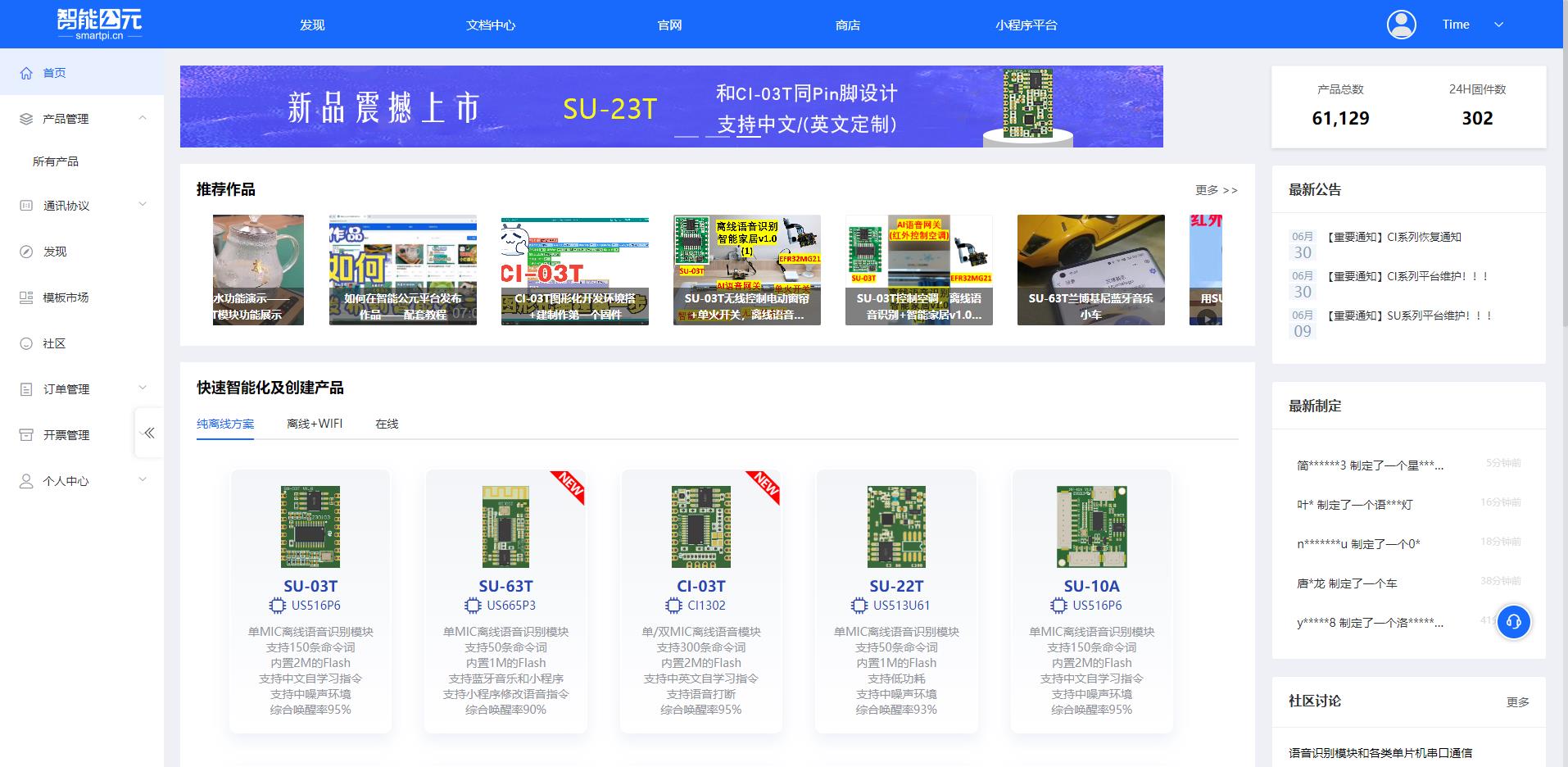Open announcement CI系列恢复通知
The image size is (1568, 767).
(1394, 237)
